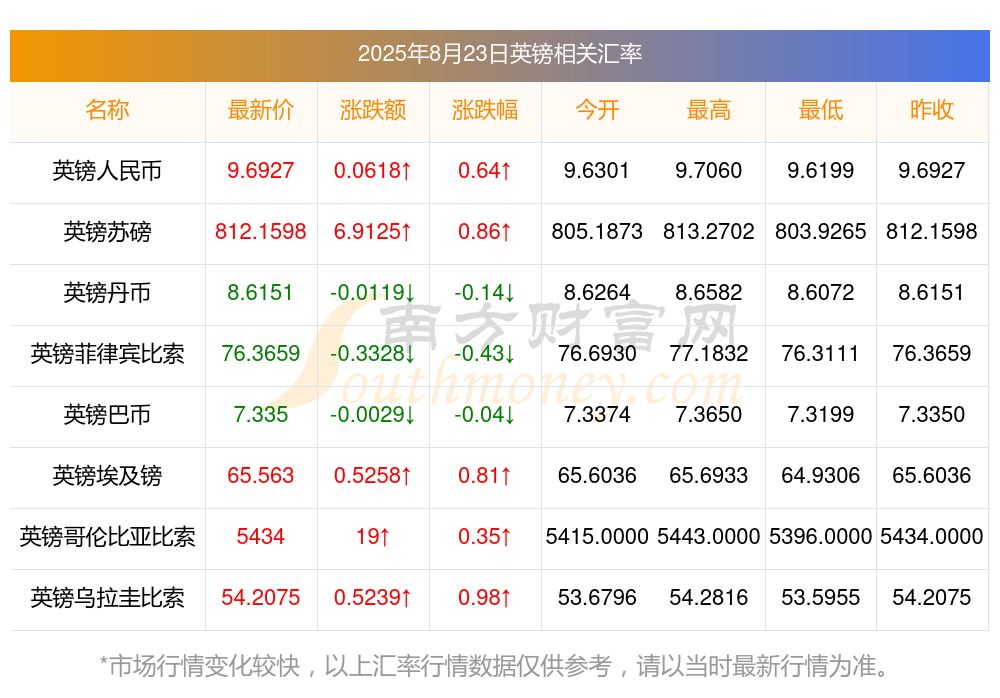The height and width of the screenshot is (698, 1000).
Task: Click latest price 8.6151 in green
Action: click(x=261, y=293)
